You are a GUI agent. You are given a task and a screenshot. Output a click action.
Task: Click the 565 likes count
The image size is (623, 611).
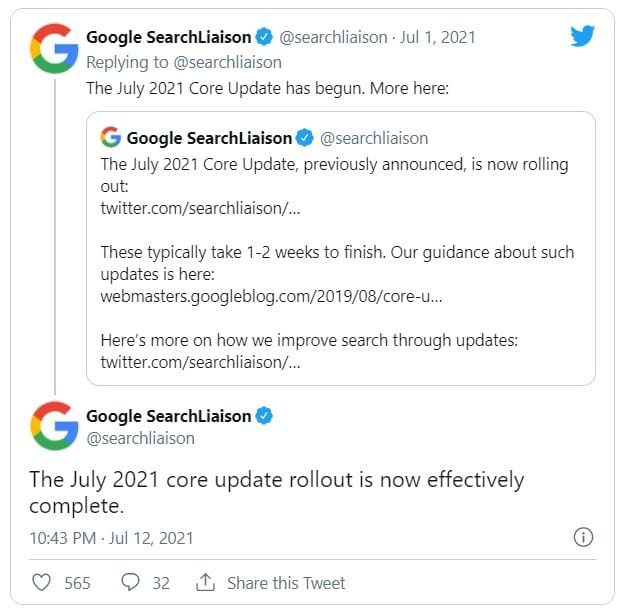tap(77, 582)
